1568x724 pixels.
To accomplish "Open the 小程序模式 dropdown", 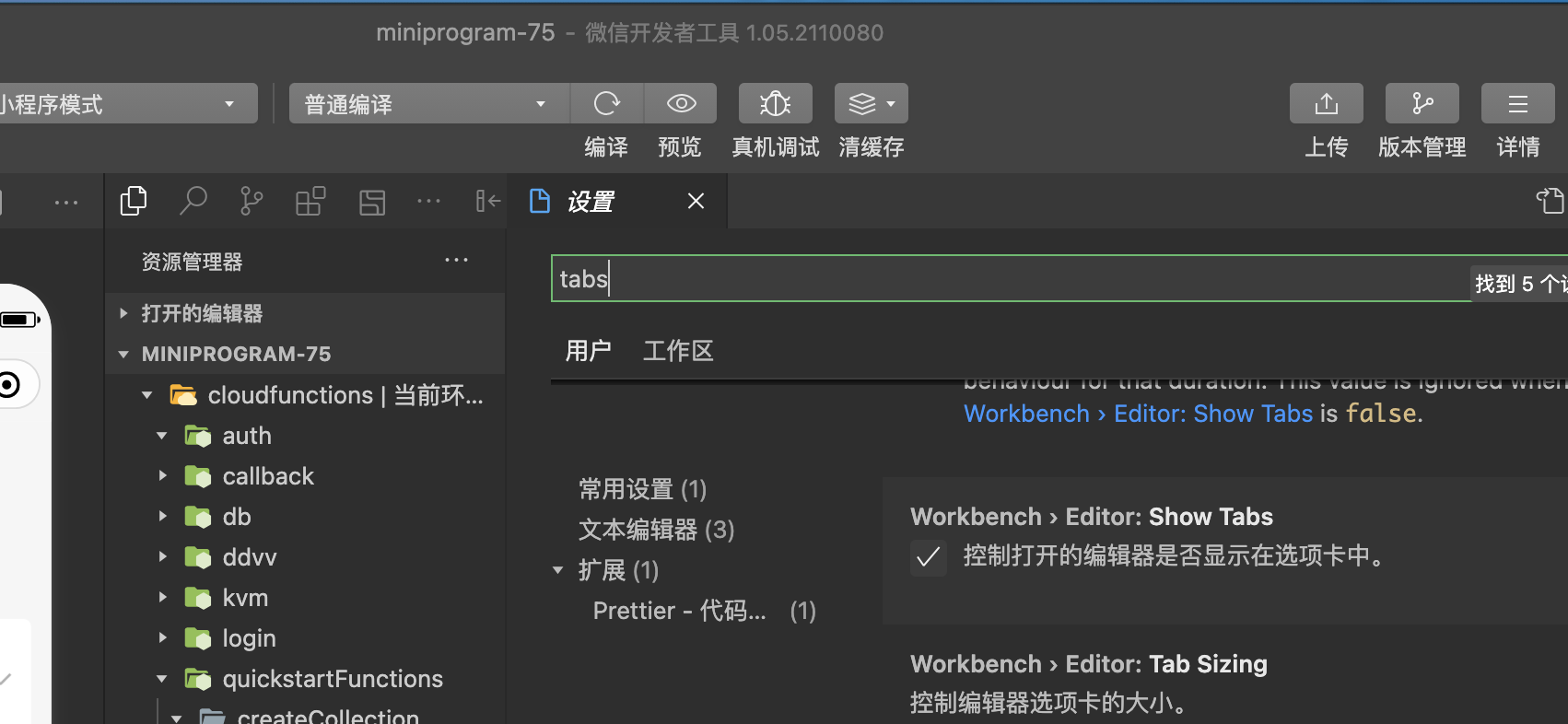I will (x=128, y=103).
